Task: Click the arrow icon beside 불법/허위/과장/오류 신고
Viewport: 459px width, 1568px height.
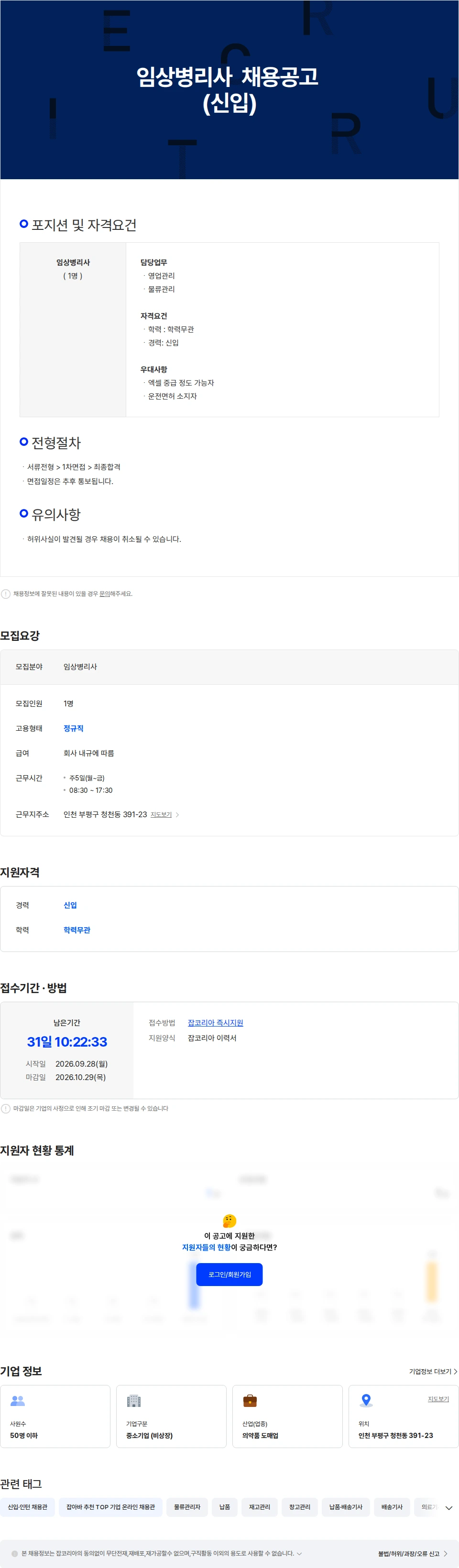Action: (x=445, y=1553)
